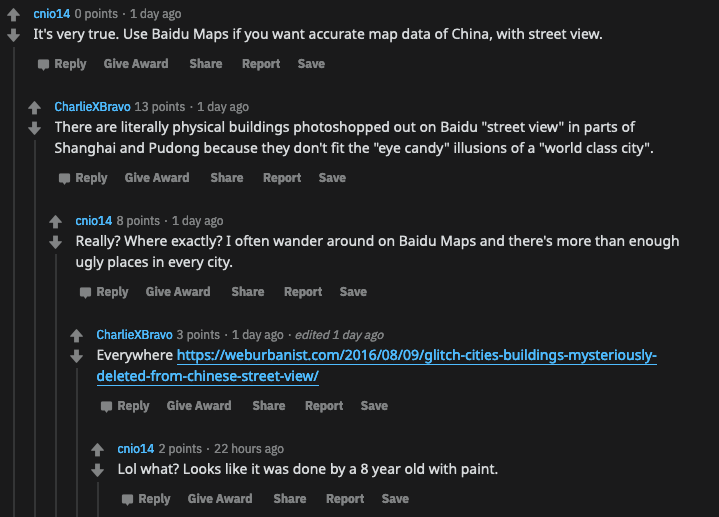The width and height of the screenshot is (719, 517).
Task: Collapse the 'Everywhere' comment's thread line
Action: [x=77, y=442]
